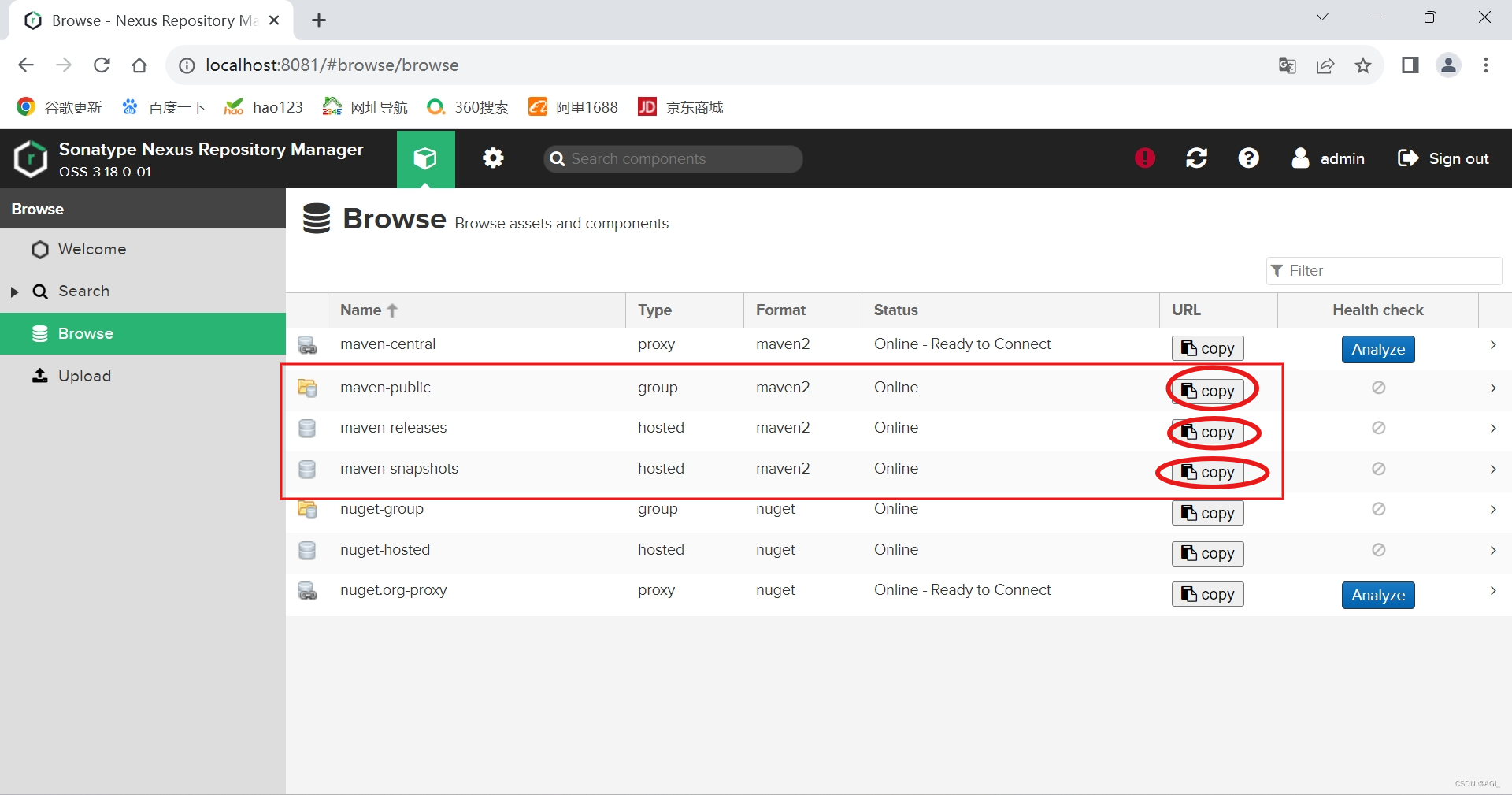Open a new browser tab
Image resolution: width=1512 pixels, height=795 pixels.
coord(319,20)
